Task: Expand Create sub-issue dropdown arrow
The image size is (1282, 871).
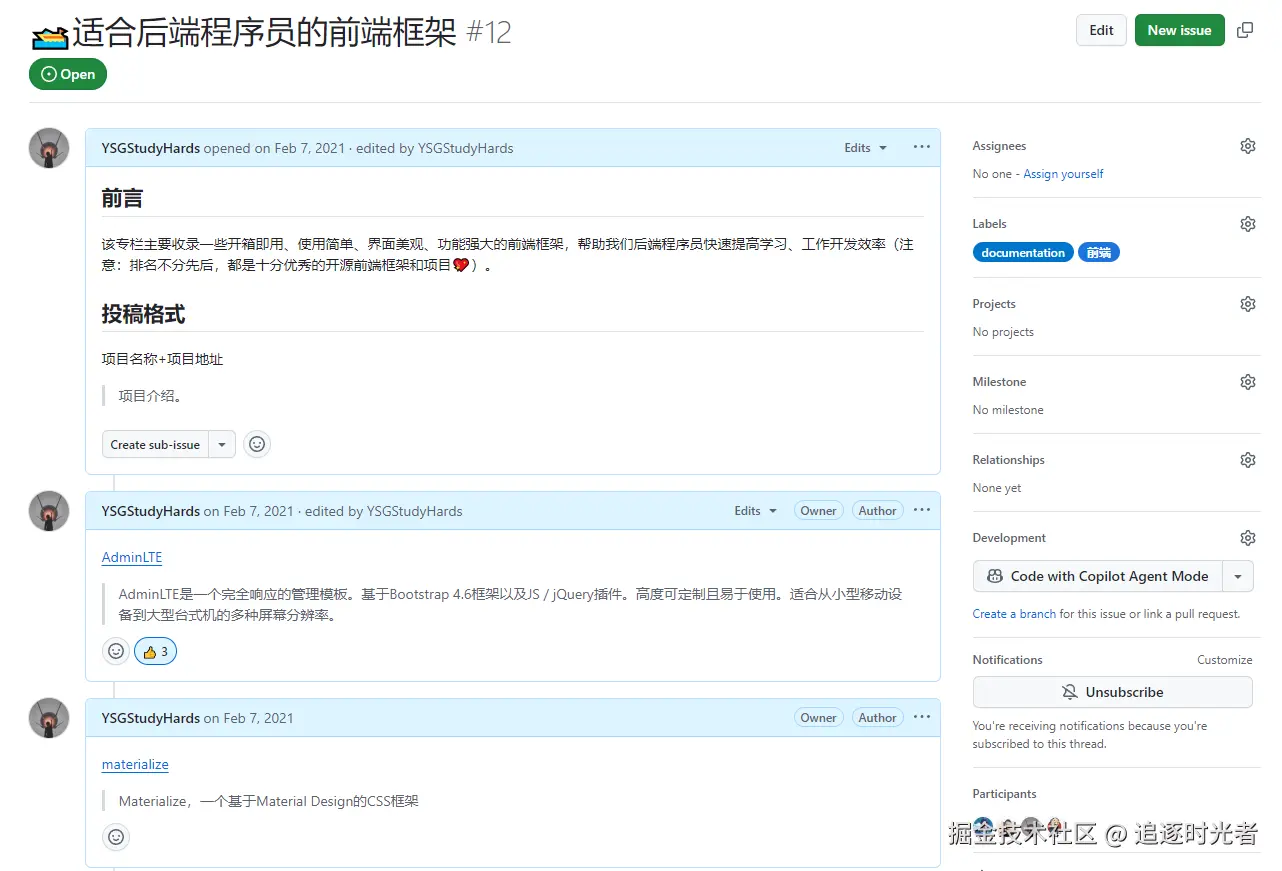Action: [222, 444]
